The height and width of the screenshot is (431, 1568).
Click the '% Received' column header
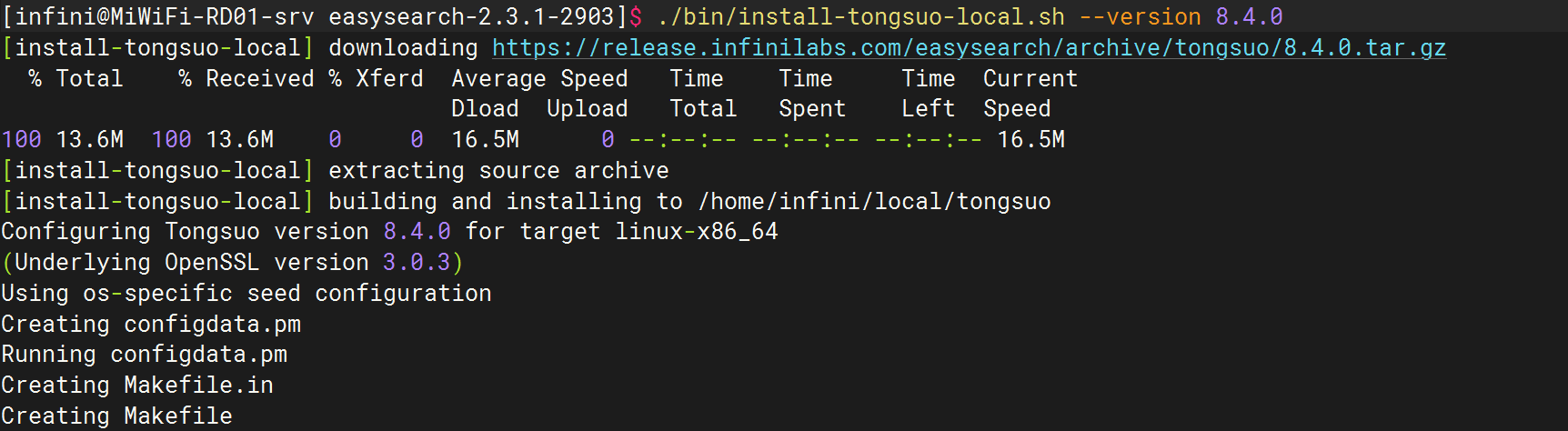tap(246, 78)
